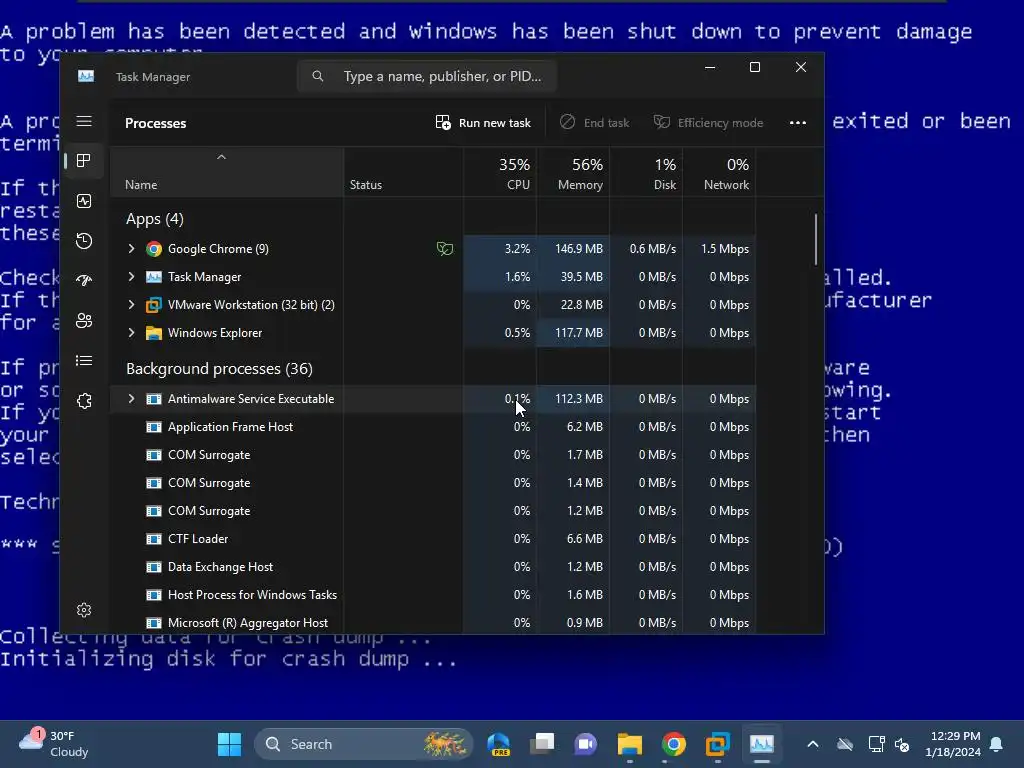Viewport: 1024px width, 768px height.
Task: Open Task Manager settings gear icon
Action: pos(84,610)
